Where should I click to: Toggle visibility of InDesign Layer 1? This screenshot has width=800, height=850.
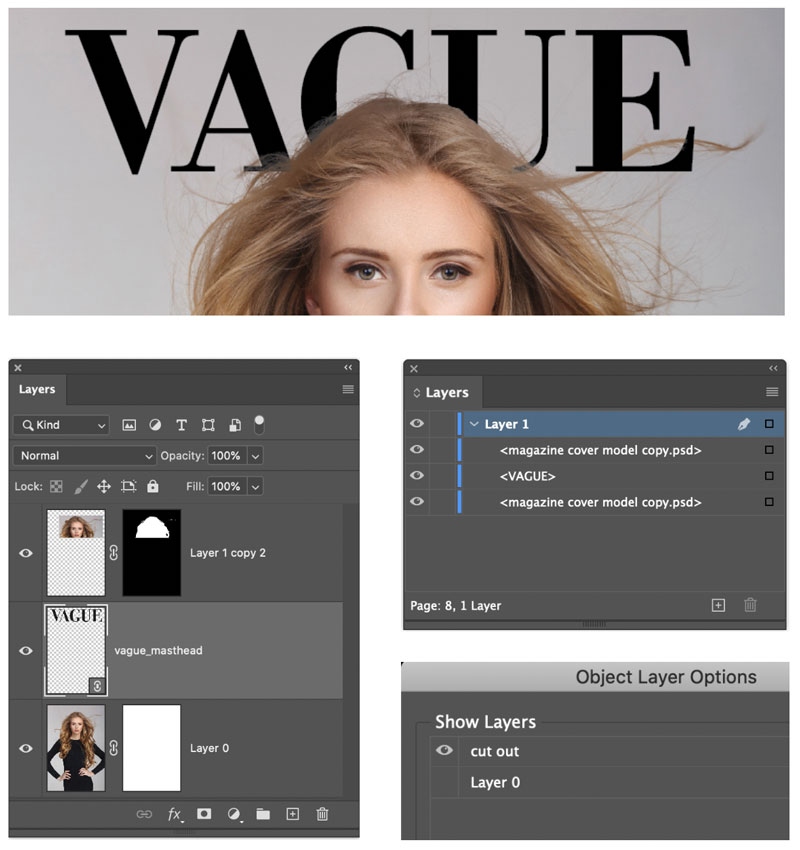[417, 423]
